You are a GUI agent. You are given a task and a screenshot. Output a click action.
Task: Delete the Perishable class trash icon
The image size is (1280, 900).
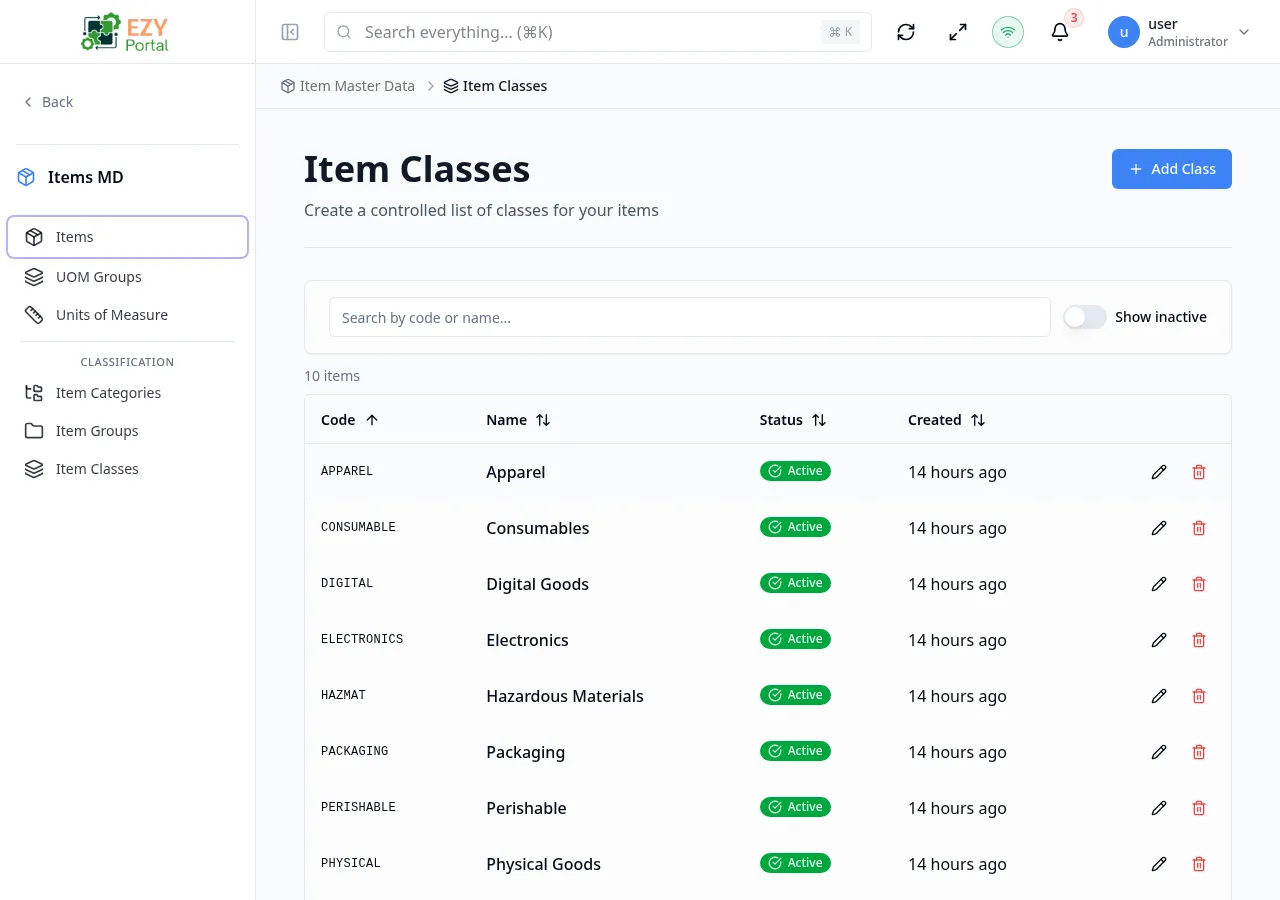[x=1199, y=808]
